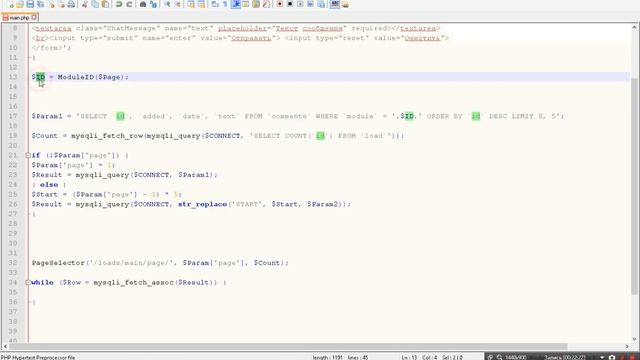Viewport: 640px width, 360px height.
Task: Close the current document via toolbar icon
Action: click(52, 4)
